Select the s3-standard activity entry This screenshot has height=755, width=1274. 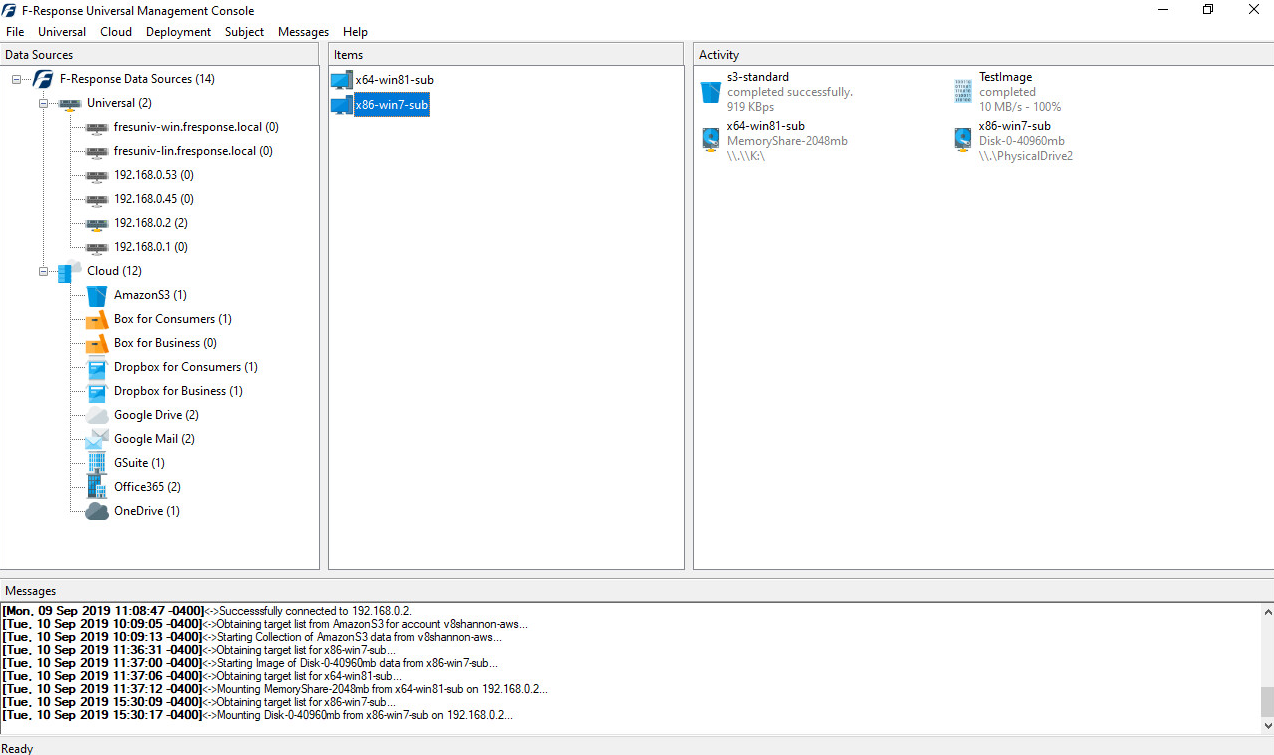758,77
